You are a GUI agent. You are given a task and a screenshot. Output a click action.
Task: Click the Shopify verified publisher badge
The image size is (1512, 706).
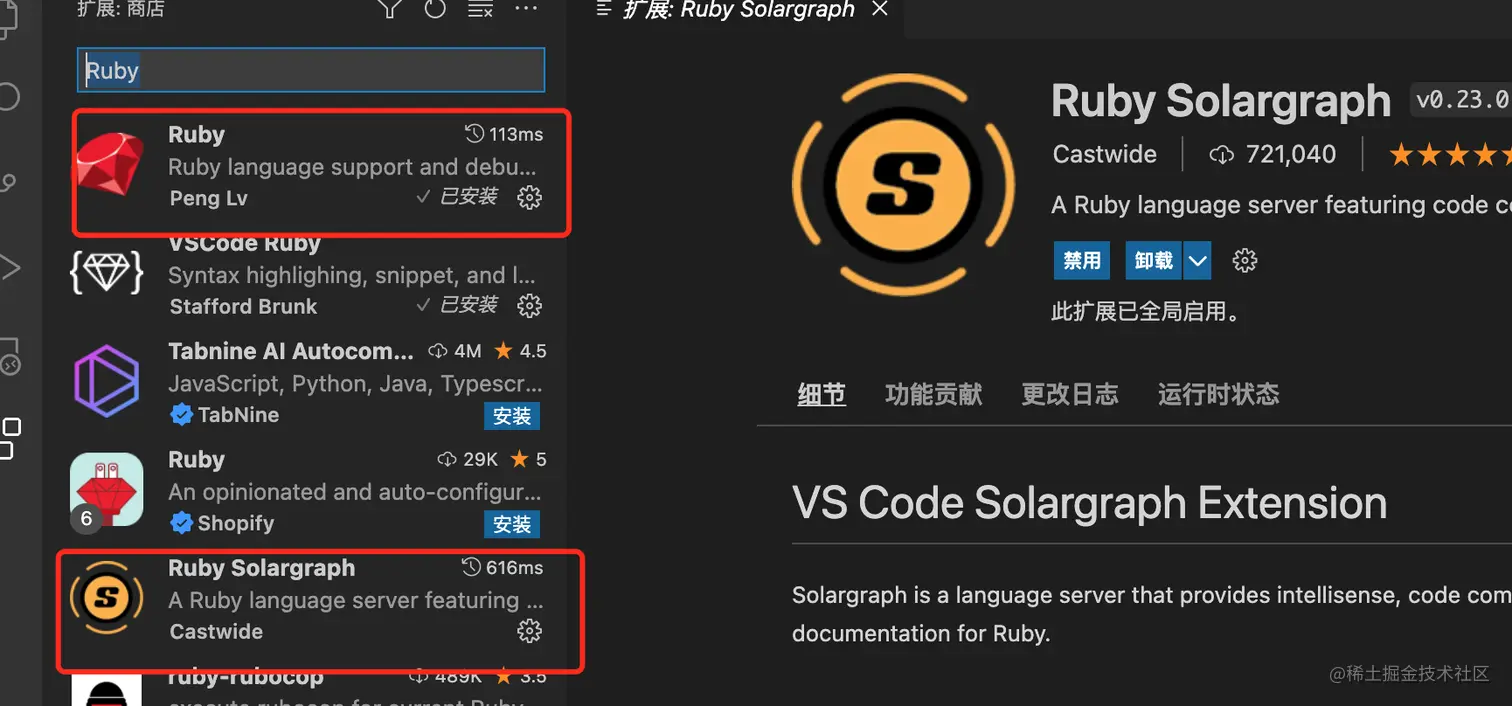click(x=181, y=523)
